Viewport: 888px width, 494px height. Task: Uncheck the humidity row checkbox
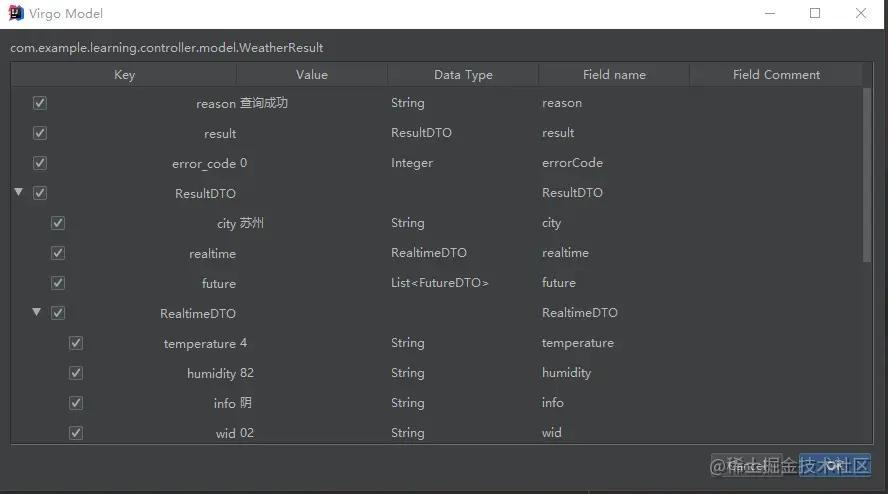pos(76,373)
